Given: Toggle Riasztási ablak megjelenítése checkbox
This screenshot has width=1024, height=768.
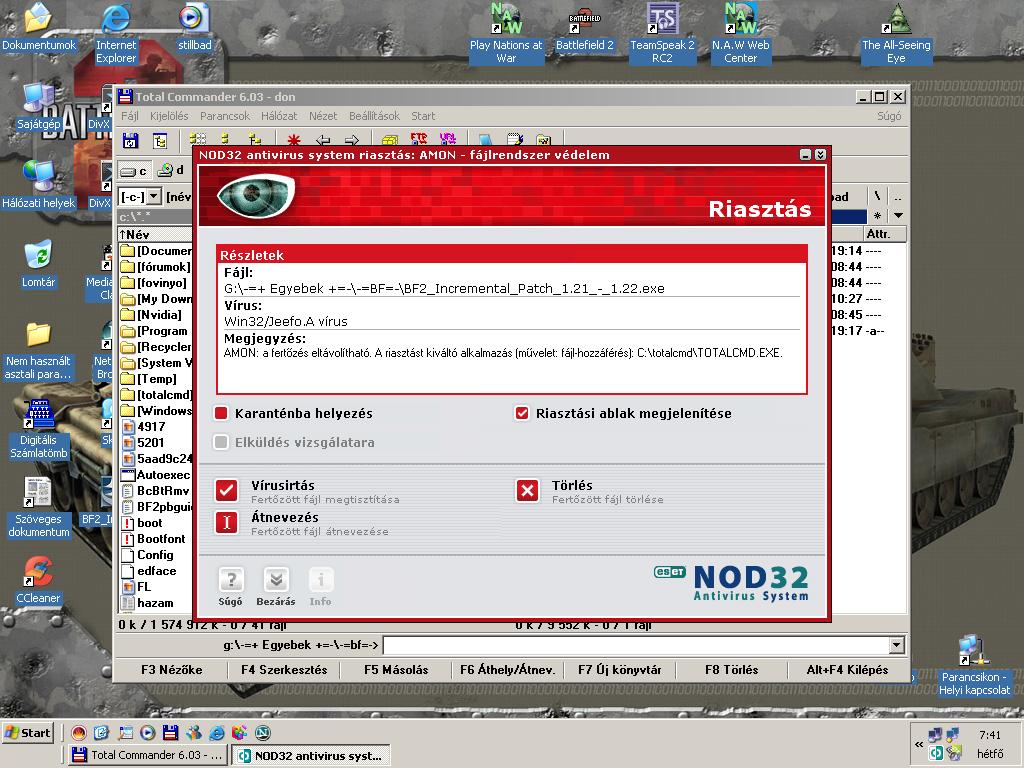Looking at the screenshot, I should tap(522, 413).
